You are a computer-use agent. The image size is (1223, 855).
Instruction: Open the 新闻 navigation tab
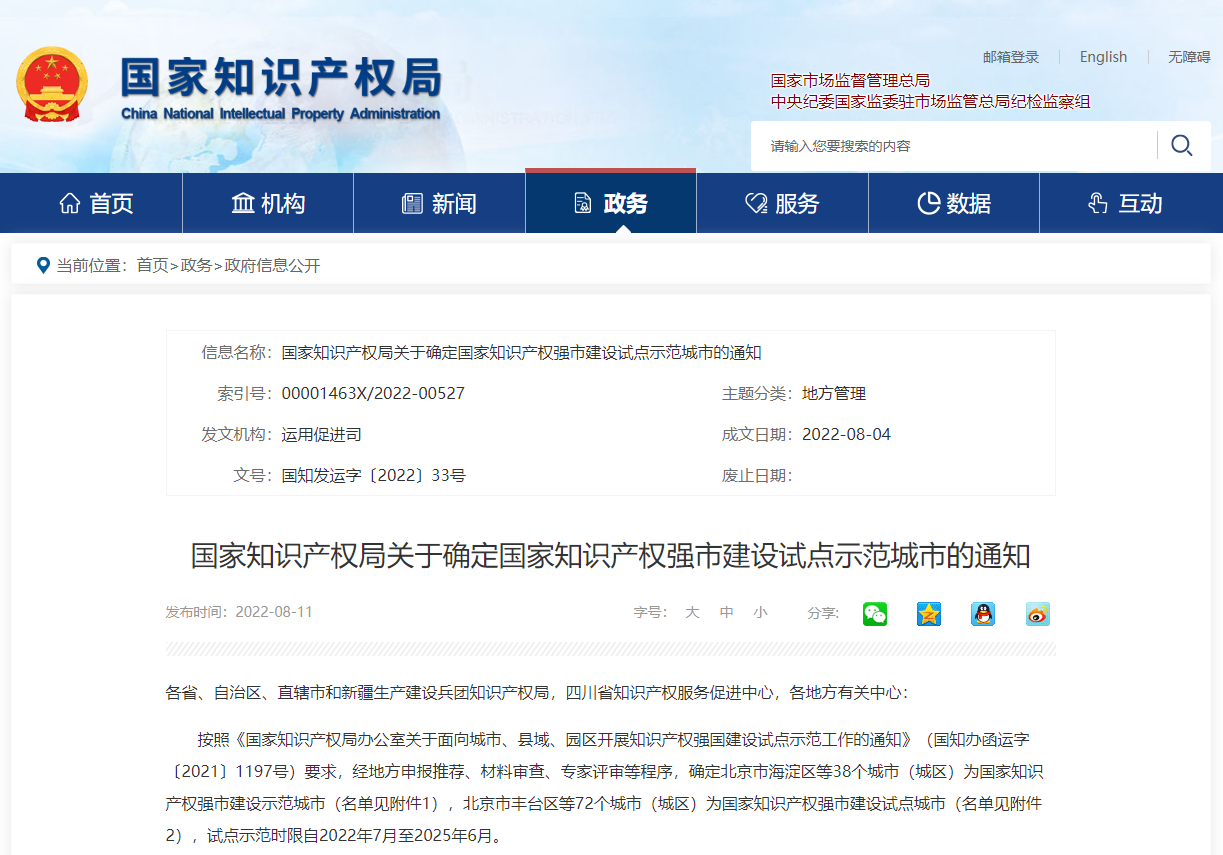click(x=440, y=204)
